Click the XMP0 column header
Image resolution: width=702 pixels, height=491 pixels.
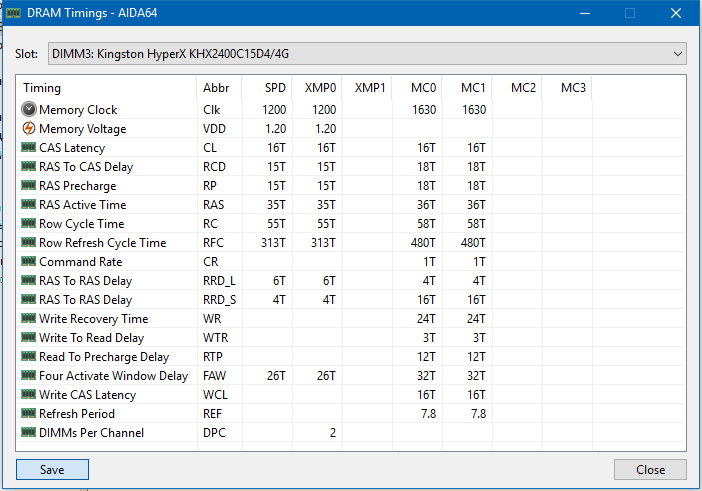320,87
